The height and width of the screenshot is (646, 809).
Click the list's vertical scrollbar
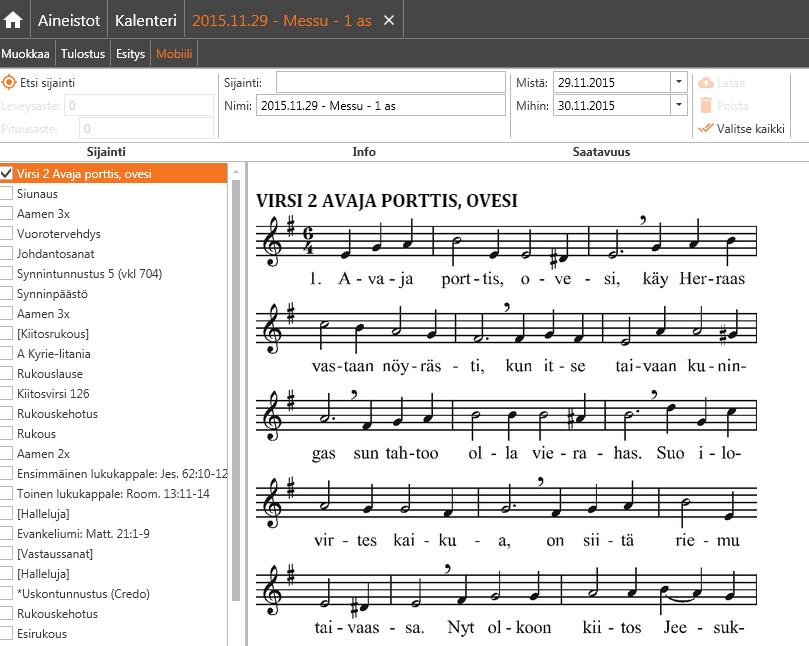tap(236, 390)
